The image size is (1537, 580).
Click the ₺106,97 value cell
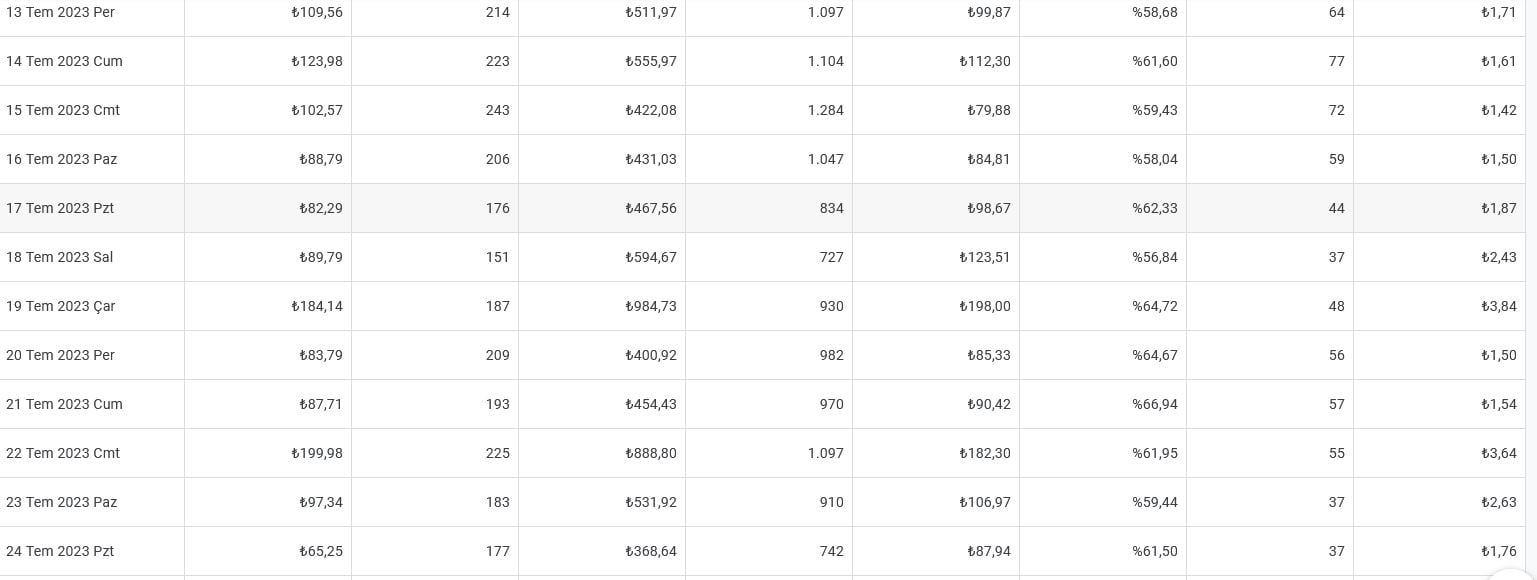coord(936,502)
